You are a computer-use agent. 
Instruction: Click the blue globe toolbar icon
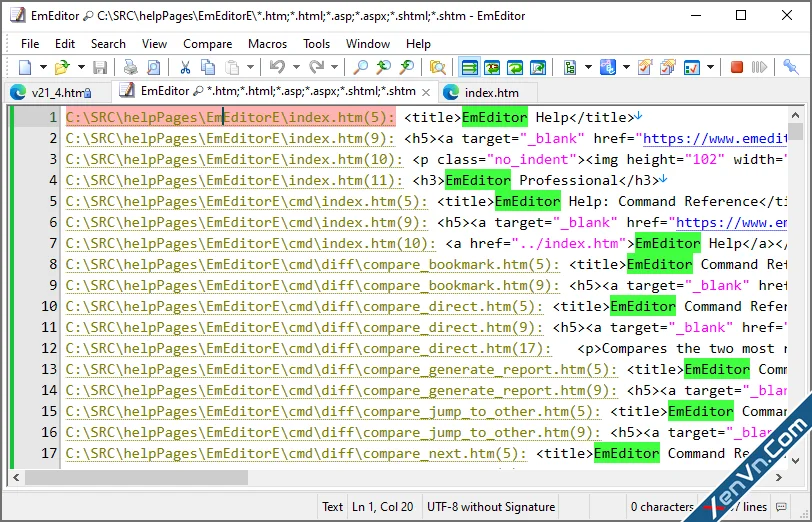[608, 67]
